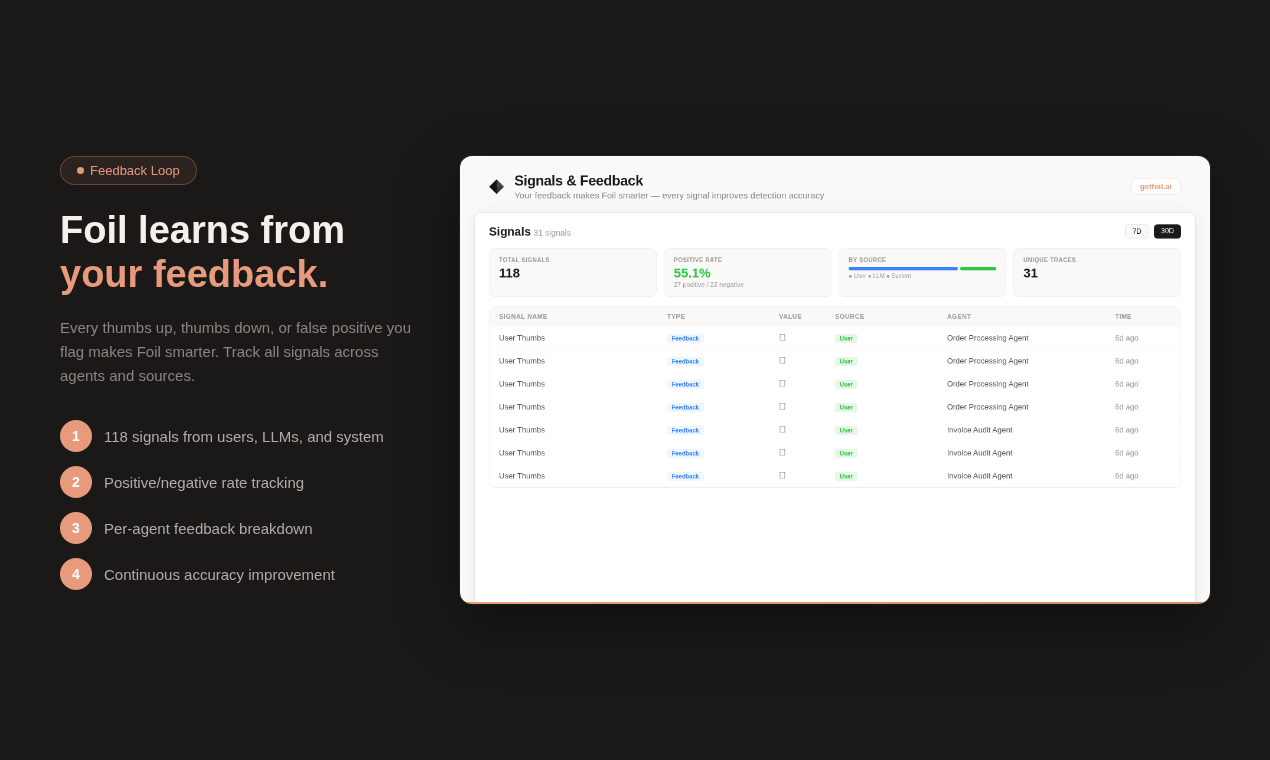Click the 'your feedback.' orange heading
Viewport: 1270px width, 760px height.
194,275
